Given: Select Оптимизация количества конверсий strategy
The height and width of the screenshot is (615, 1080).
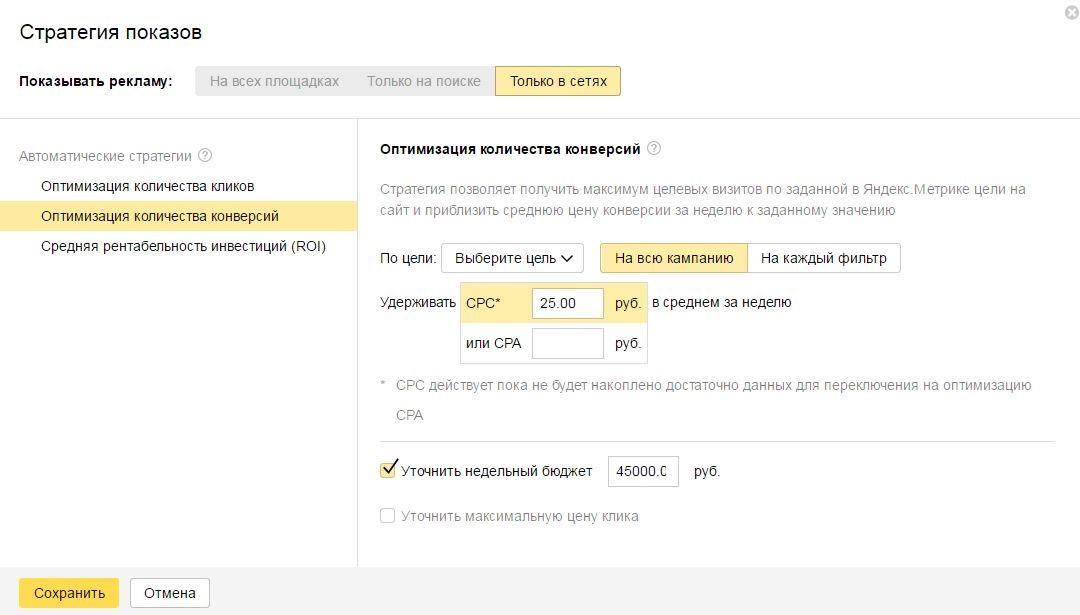Looking at the screenshot, I should (178, 216).
